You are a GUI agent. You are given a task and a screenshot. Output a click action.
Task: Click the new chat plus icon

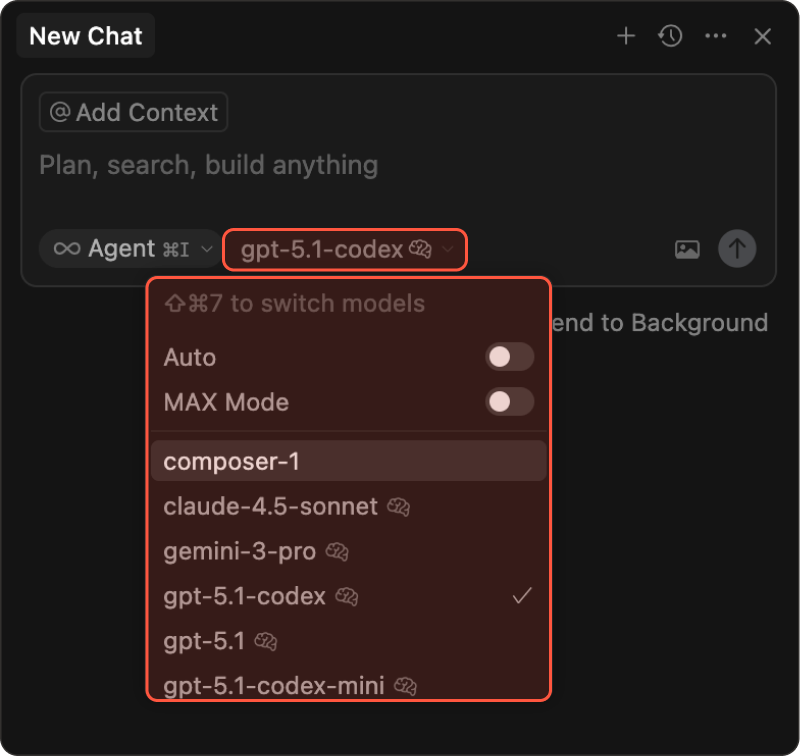tap(626, 37)
